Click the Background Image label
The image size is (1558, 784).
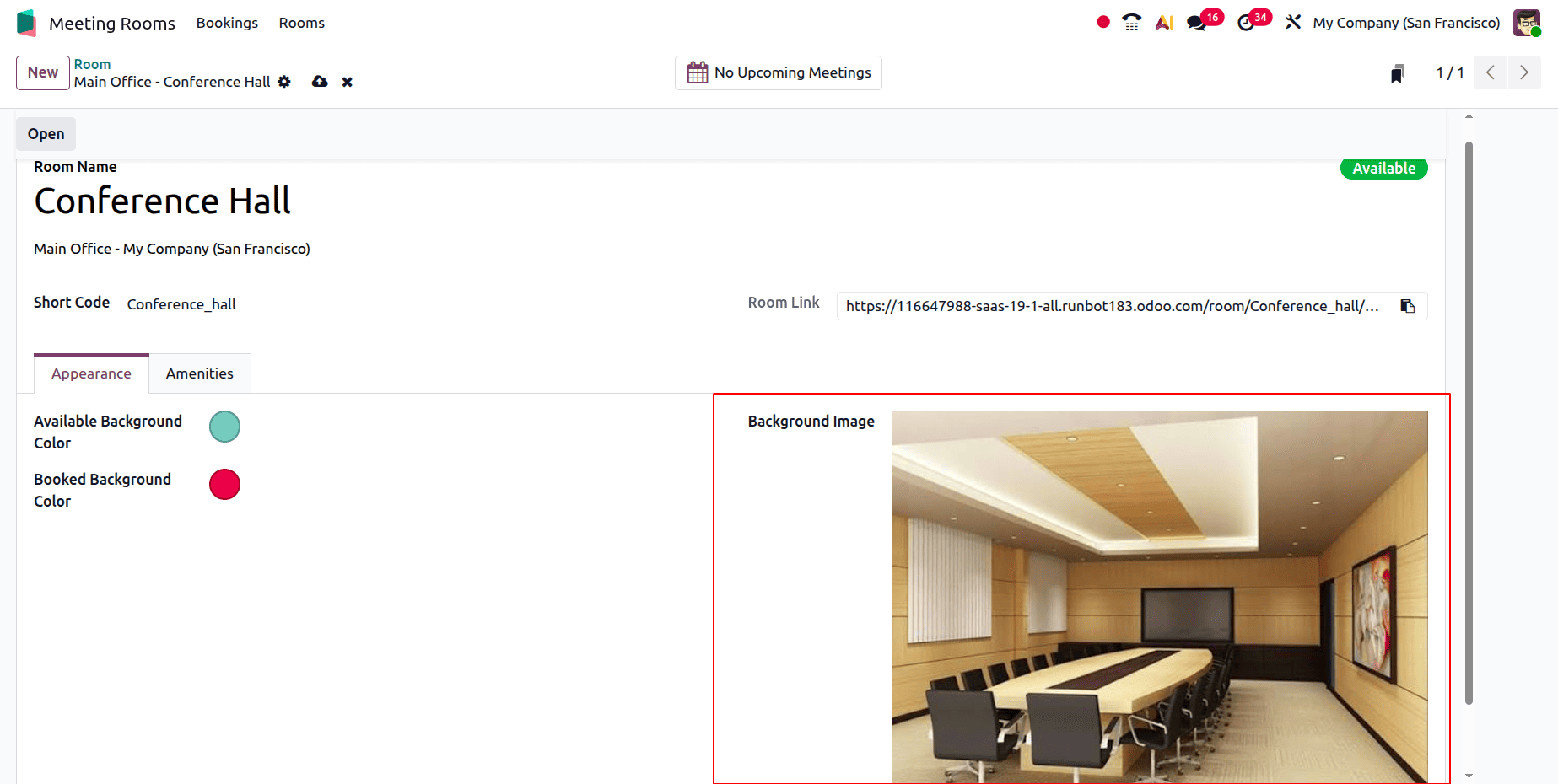pos(811,422)
